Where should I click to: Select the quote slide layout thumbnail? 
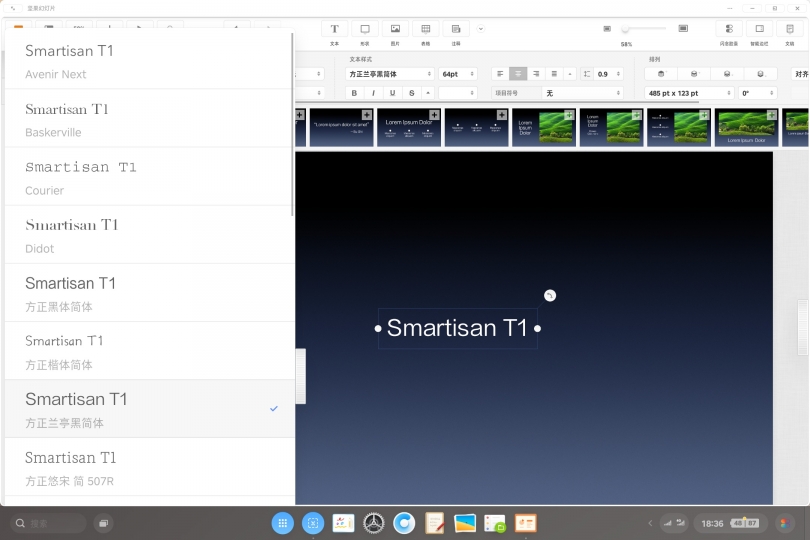(341, 128)
